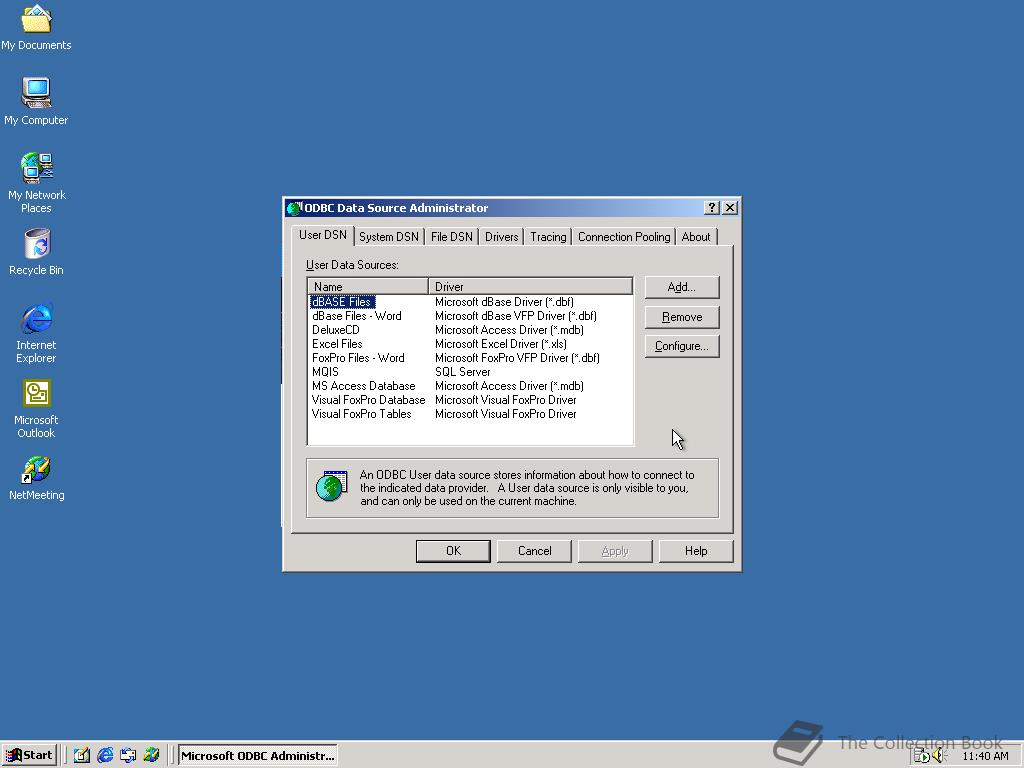Open the Drivers tab
Image resolution: width=1024 pixels, height=768 pixels.
click(502, 236)
